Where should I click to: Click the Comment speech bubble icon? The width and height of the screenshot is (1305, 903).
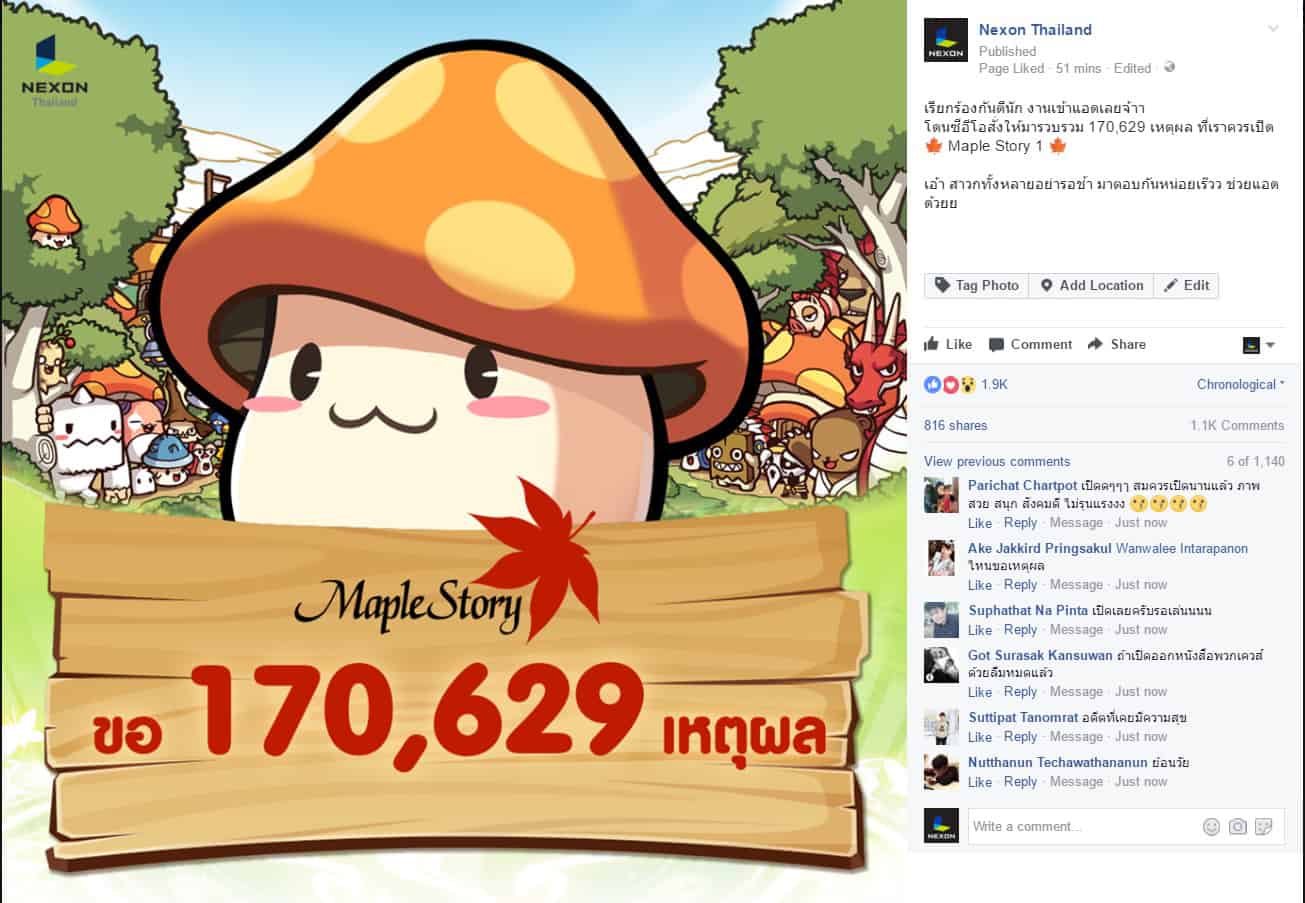coord(996,344)
